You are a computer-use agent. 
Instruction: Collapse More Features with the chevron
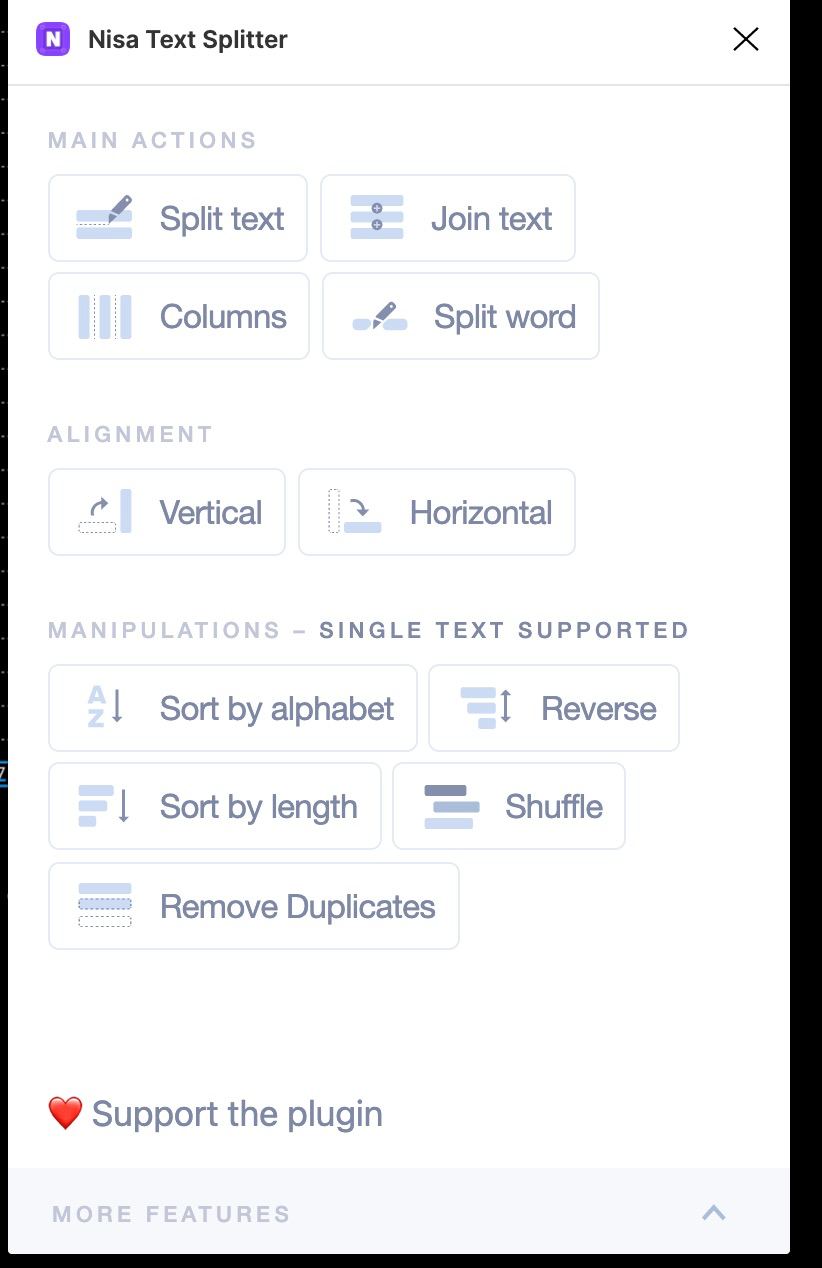tap(714, 1213)
